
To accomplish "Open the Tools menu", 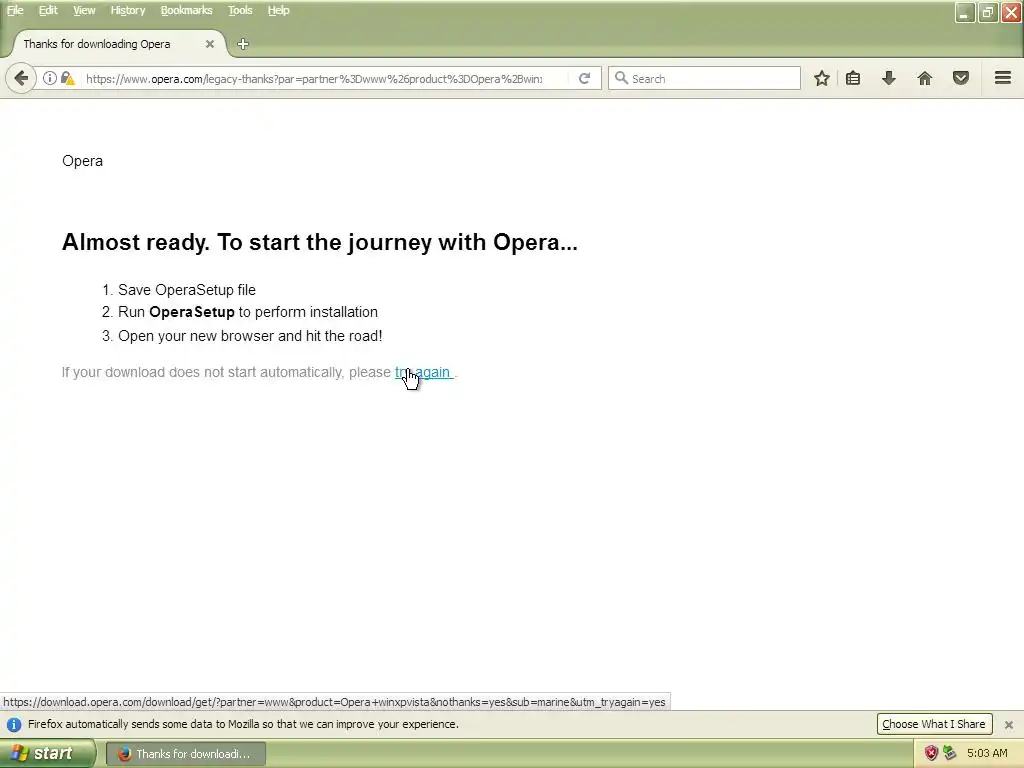I will [x=240, y=10].
